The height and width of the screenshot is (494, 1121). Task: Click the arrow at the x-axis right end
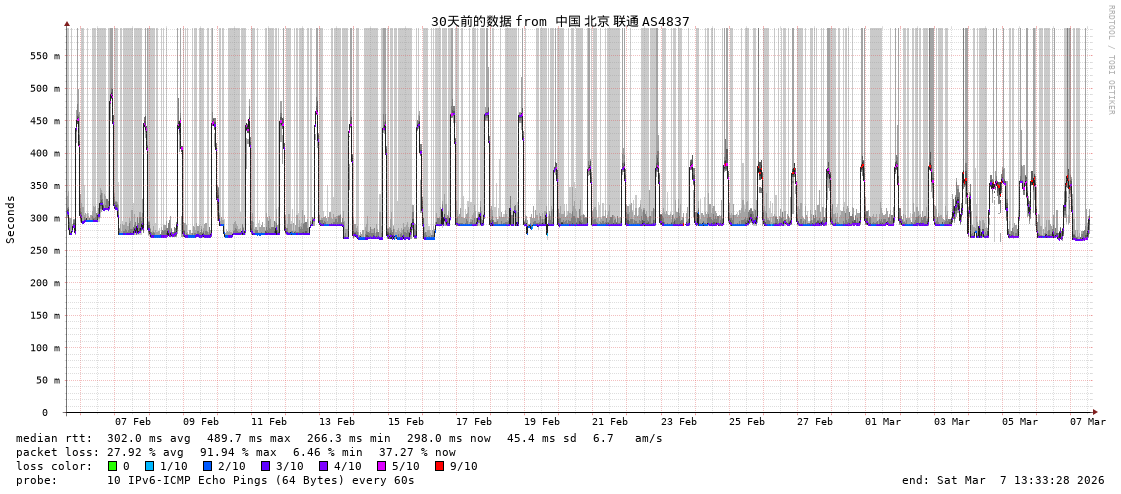1095,412
